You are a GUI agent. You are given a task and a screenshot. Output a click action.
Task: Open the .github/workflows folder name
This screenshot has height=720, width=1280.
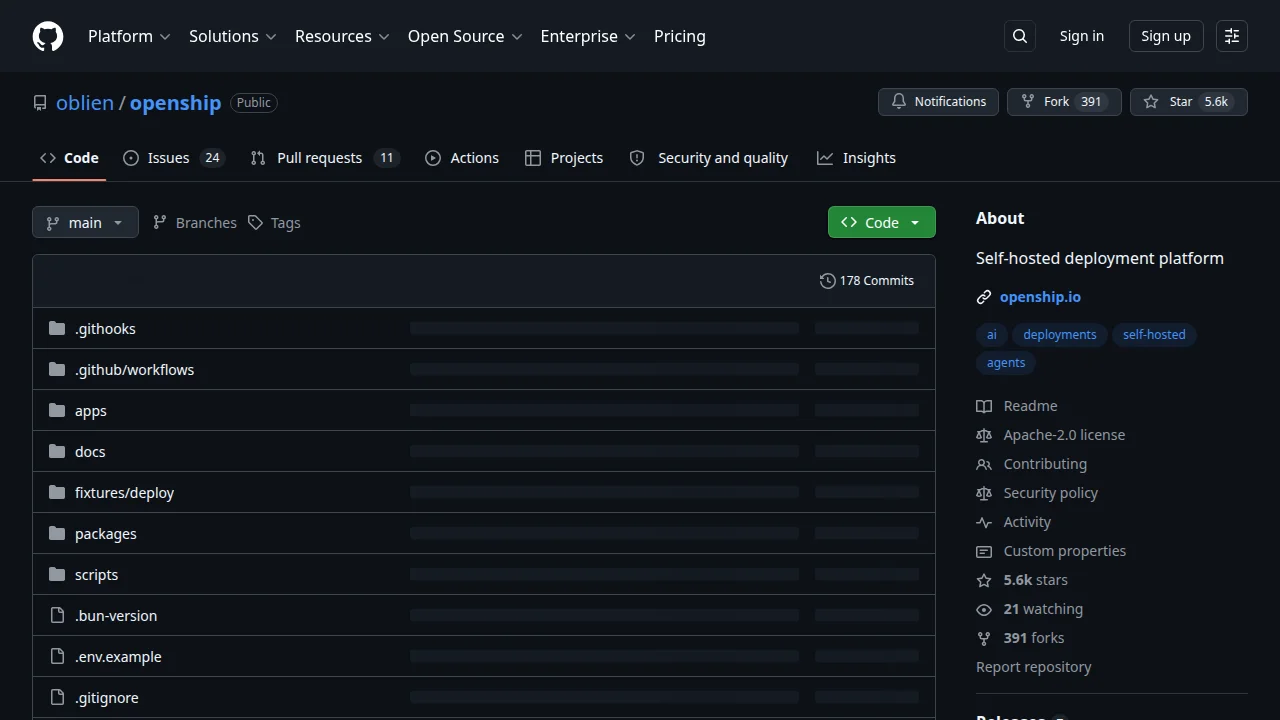[x=134, y=370]
